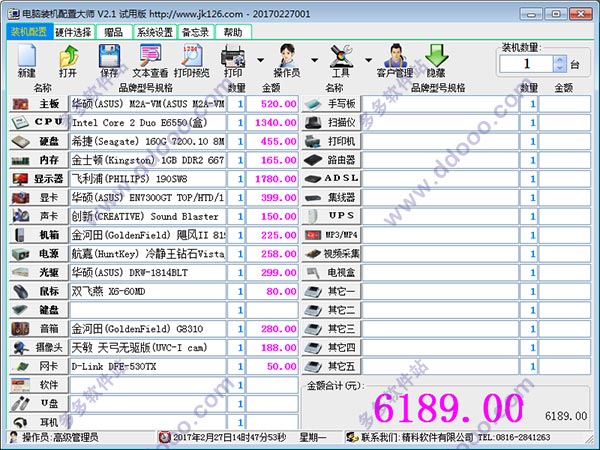Select the 显卡 graphics card button
This screenshot has height=450, width=600.
pos(39,197)
